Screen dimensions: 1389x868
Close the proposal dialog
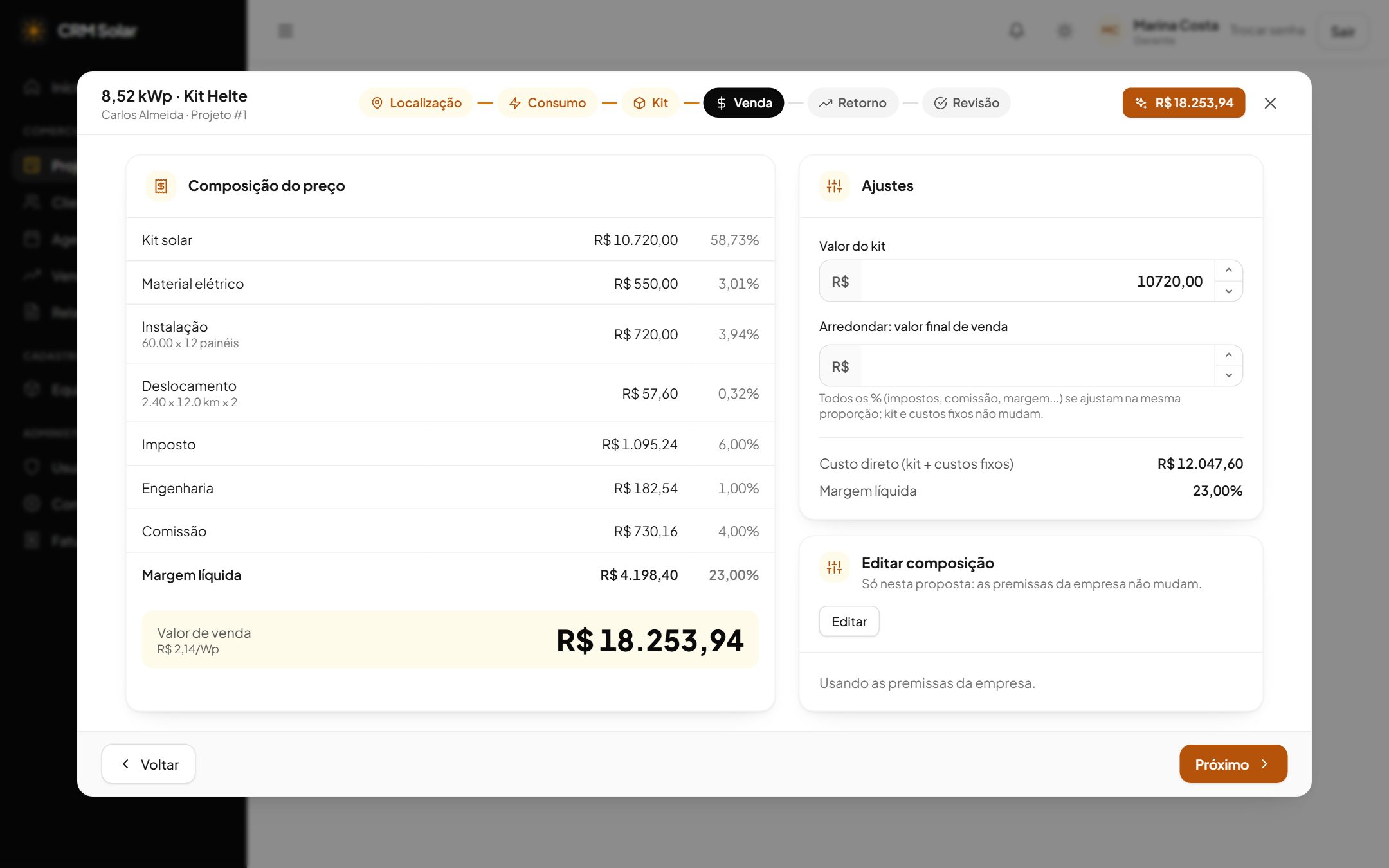[1270, 103]
